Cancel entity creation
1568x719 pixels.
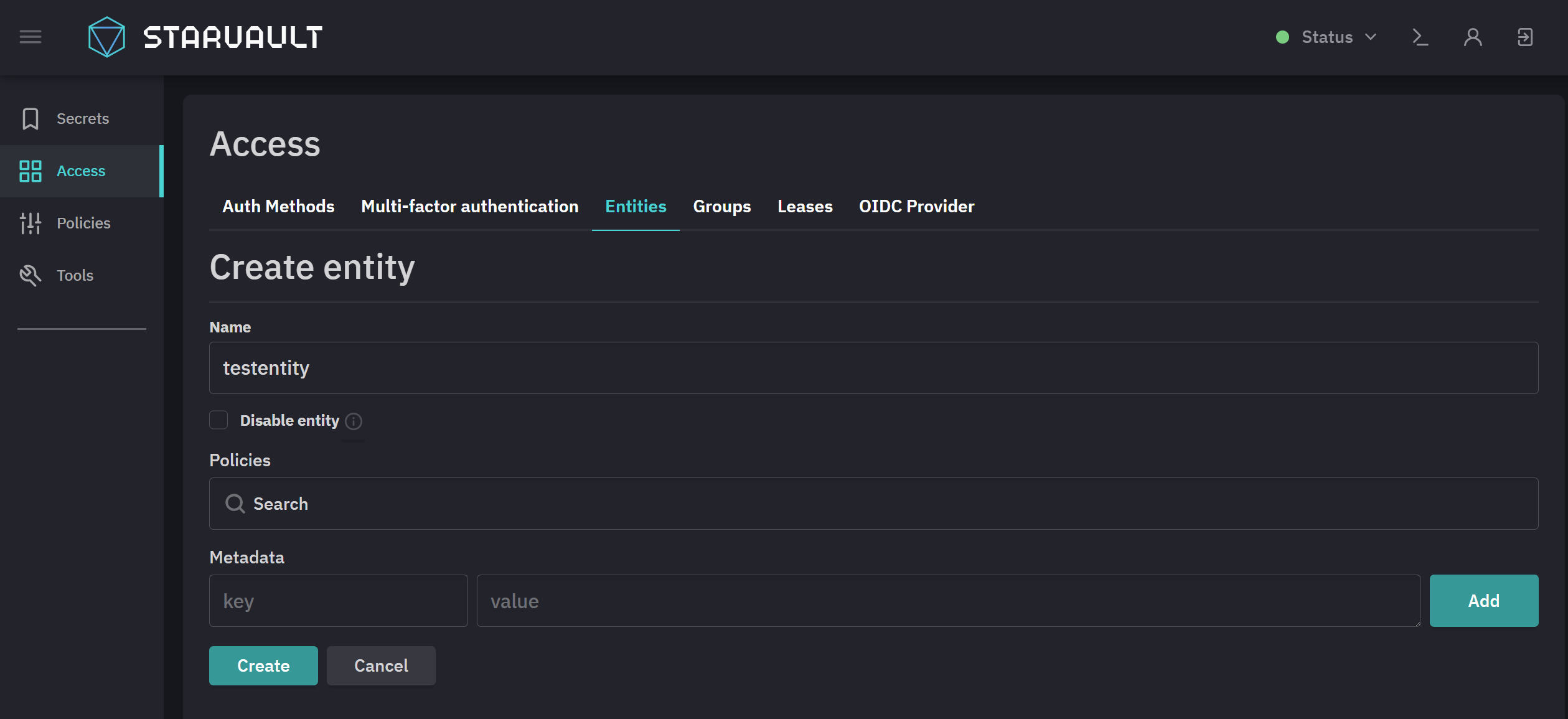381,665
